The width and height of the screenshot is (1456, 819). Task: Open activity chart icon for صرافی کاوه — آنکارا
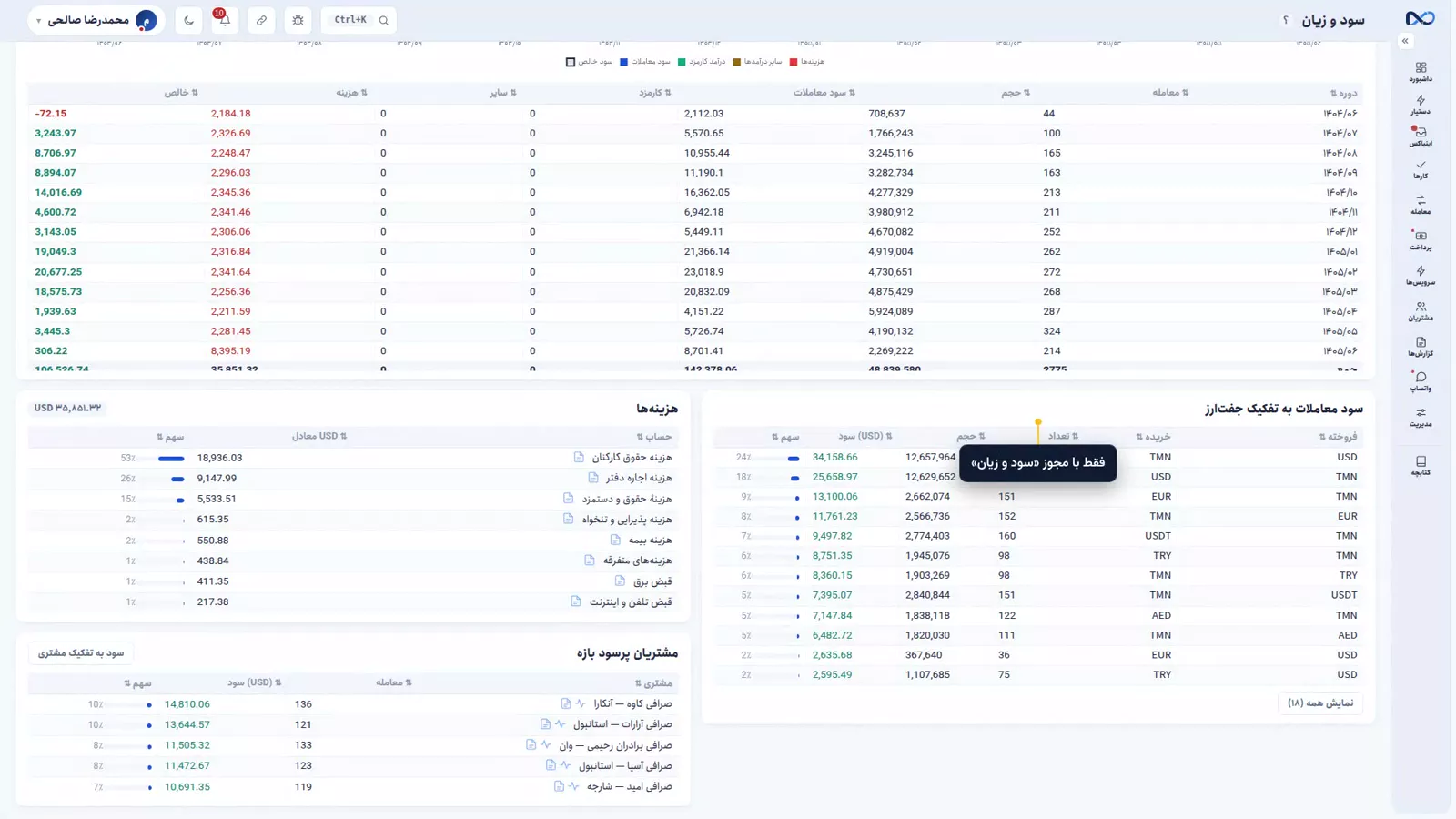tap(581, 703)
